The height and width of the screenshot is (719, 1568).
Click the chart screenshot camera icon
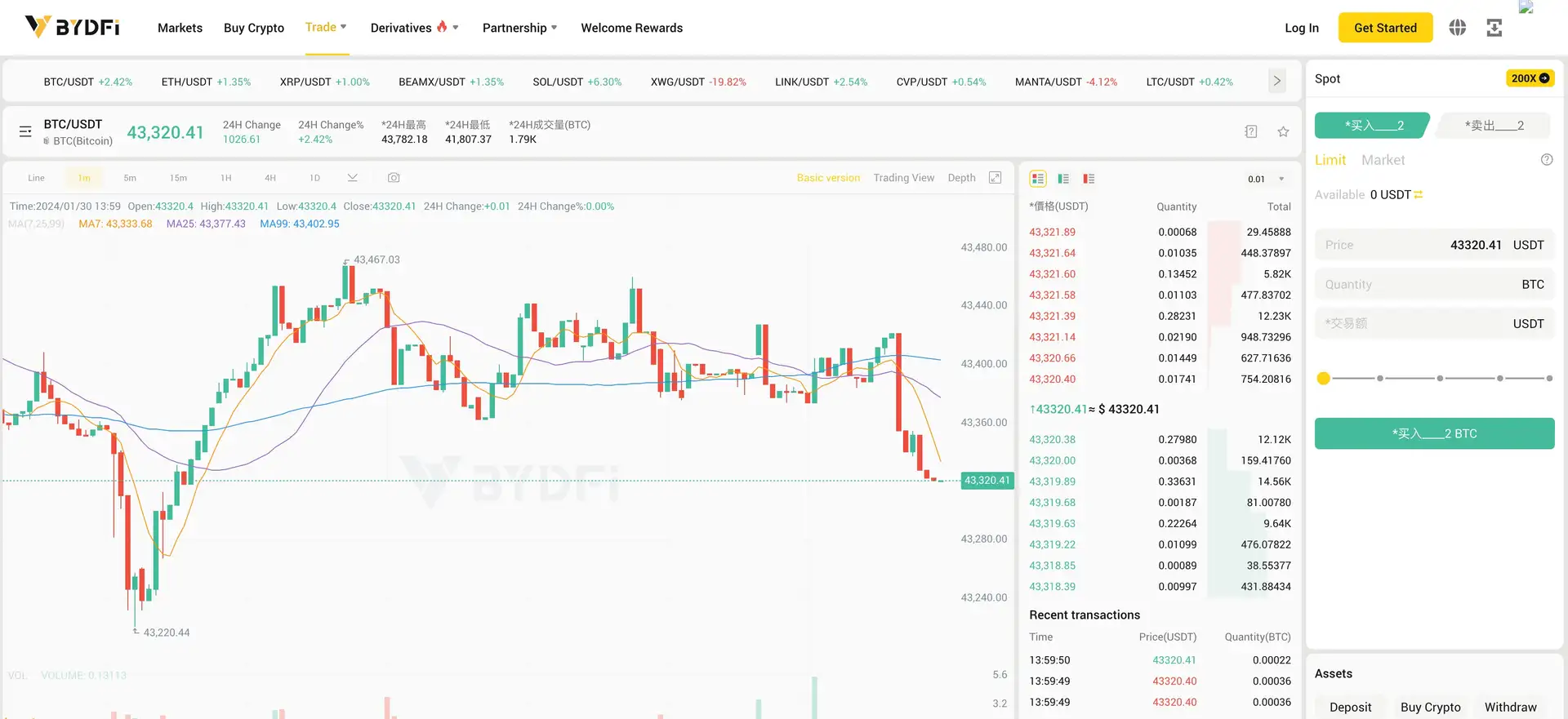click(394, 178)
